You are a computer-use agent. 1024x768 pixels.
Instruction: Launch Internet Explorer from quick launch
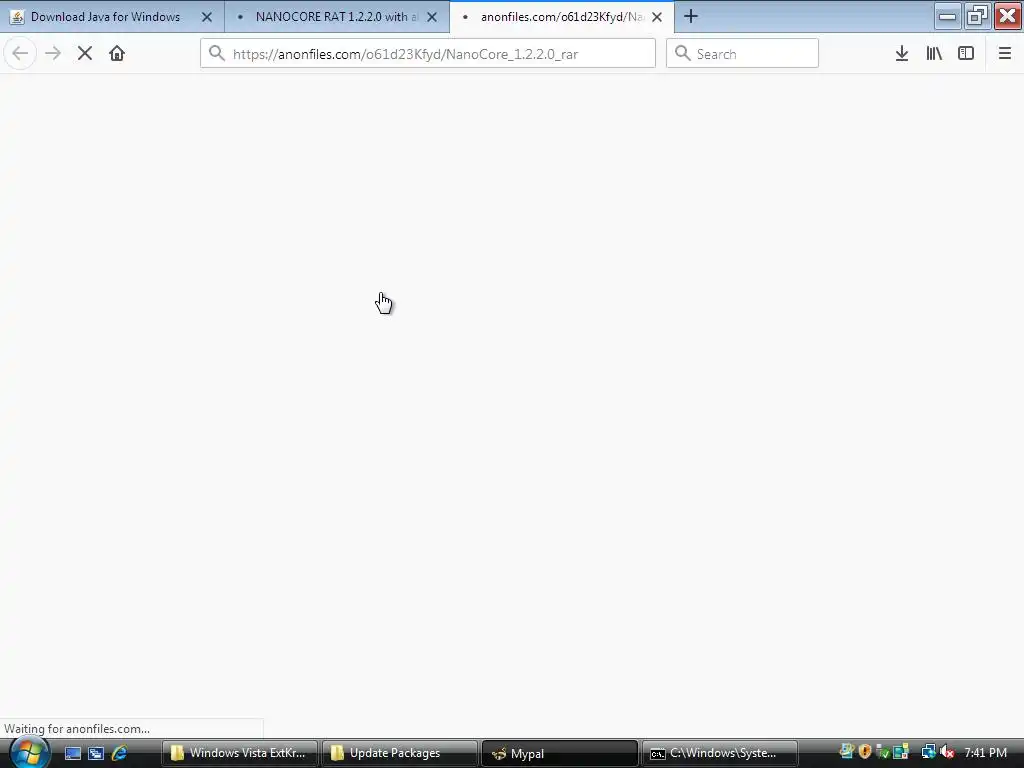(120, 753)
